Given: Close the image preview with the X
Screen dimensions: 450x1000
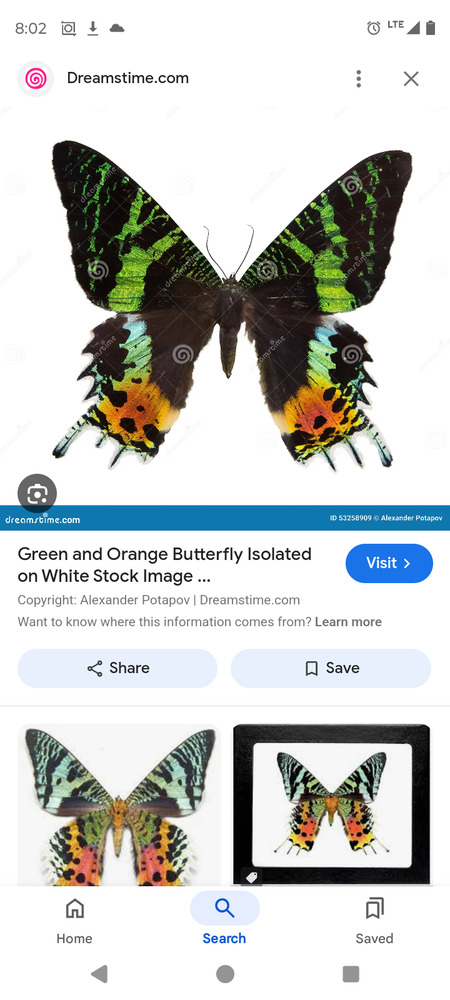Looking at the screenshot, I should click(x=411, y=78).
